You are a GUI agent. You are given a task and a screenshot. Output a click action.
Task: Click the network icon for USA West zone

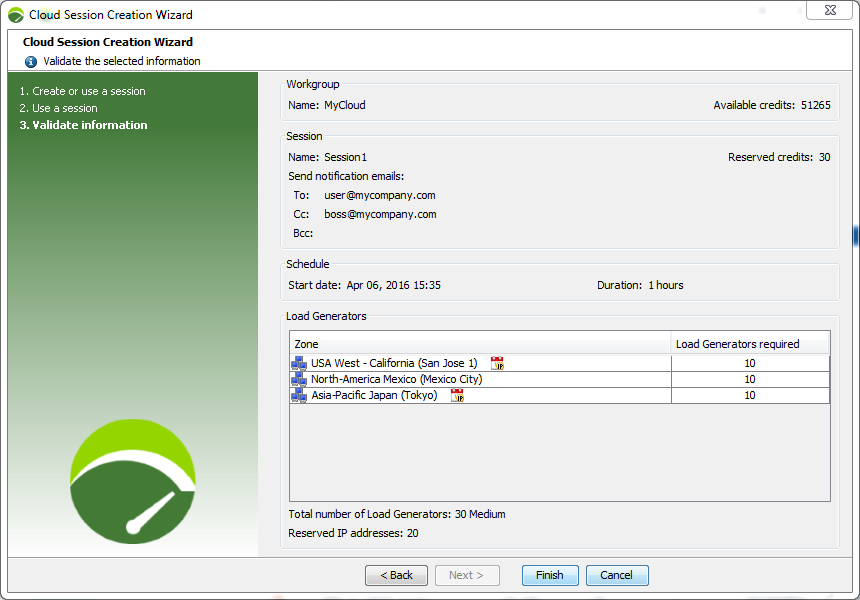(299, 364)
